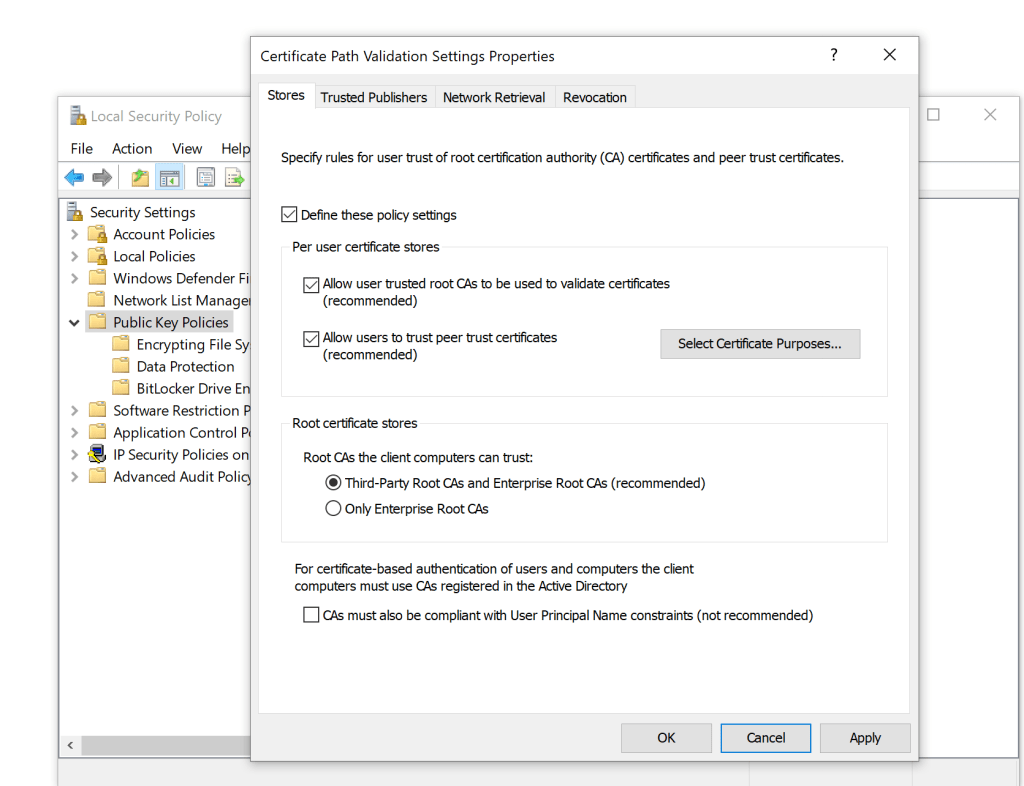Click the Export List toolbar icon
Viewport: 1024px width, 786px height.
(234, 178)
